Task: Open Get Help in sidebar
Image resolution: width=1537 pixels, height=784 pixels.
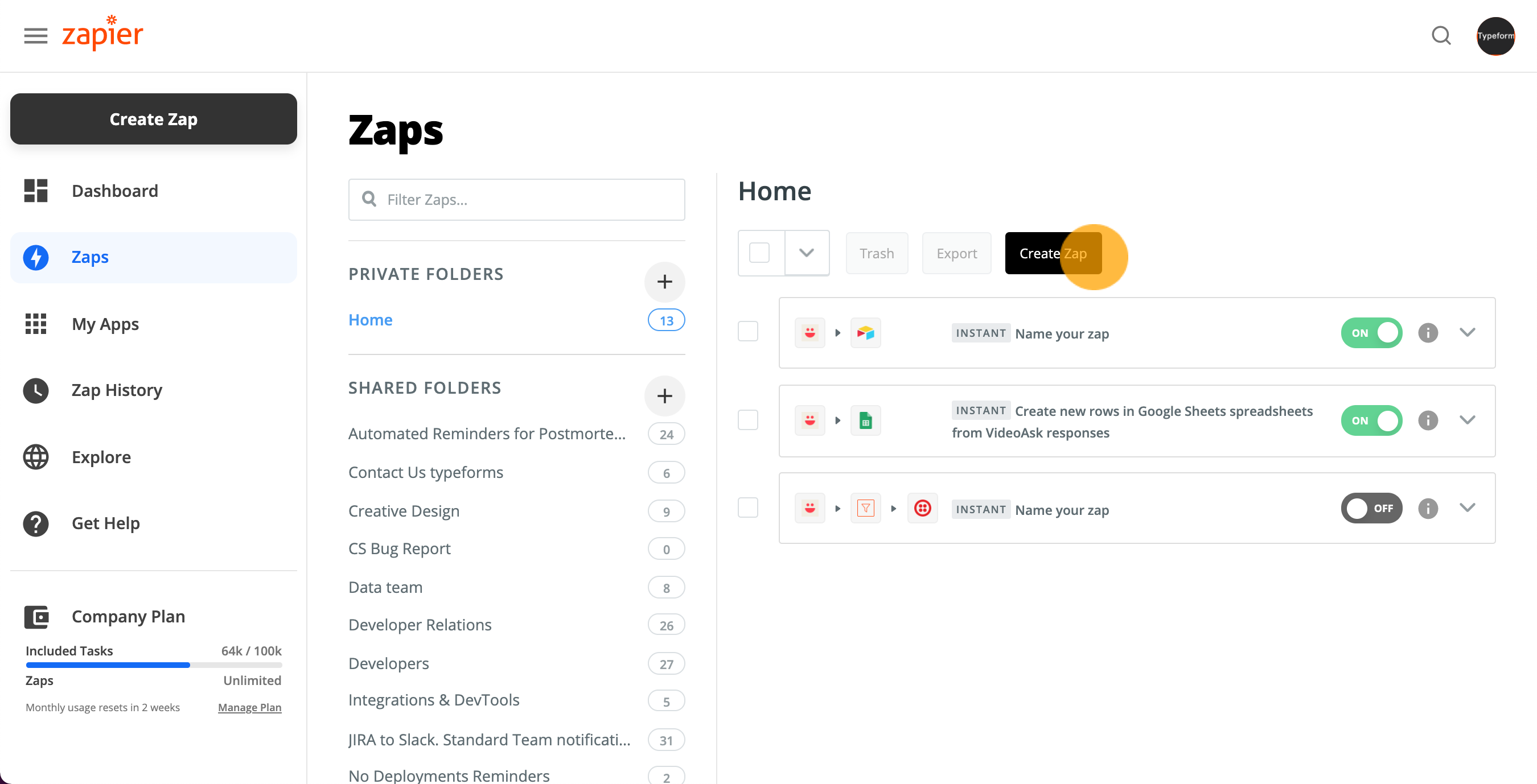Action: 153,523
